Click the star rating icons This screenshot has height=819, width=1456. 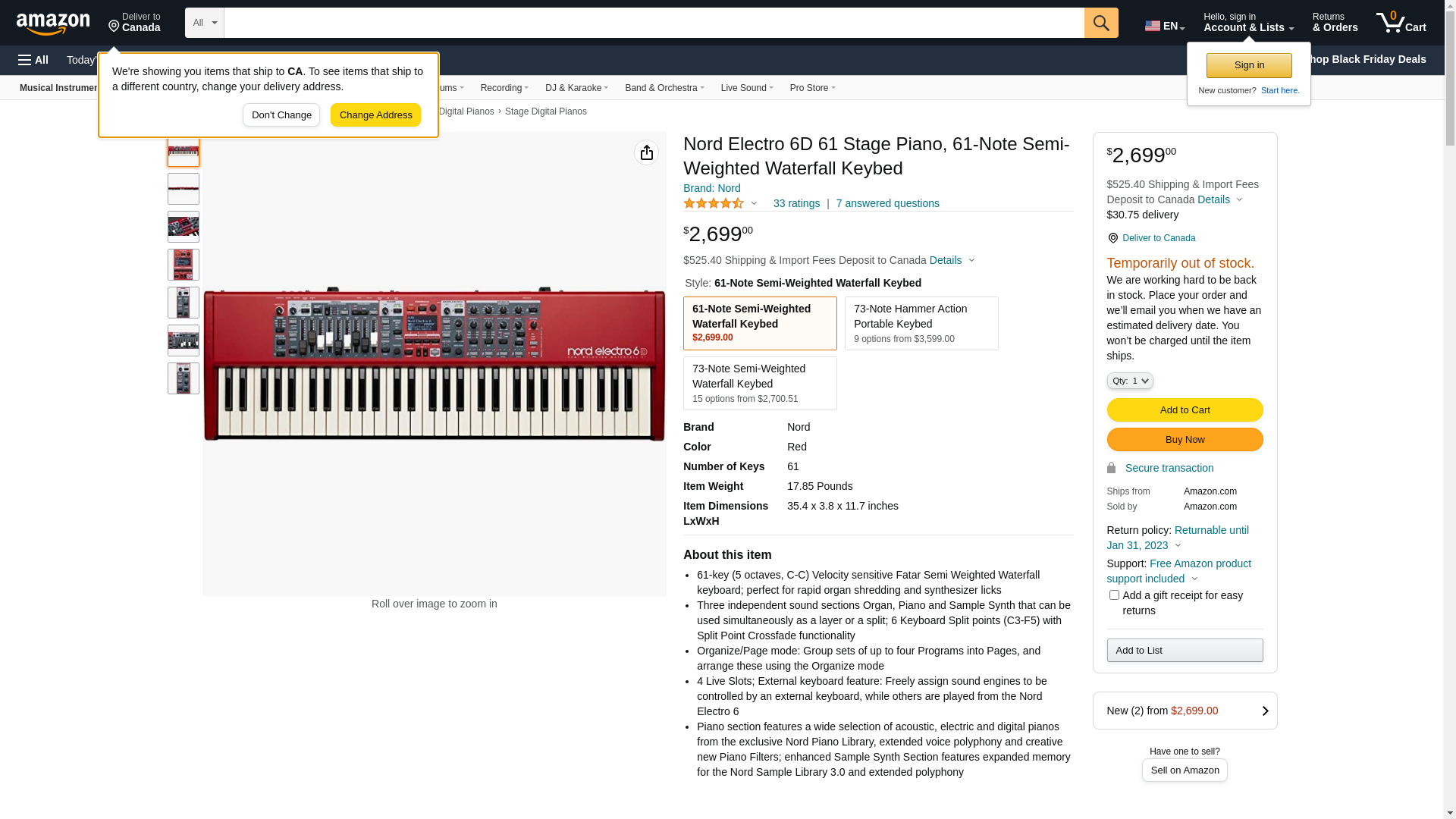point(713,203)
